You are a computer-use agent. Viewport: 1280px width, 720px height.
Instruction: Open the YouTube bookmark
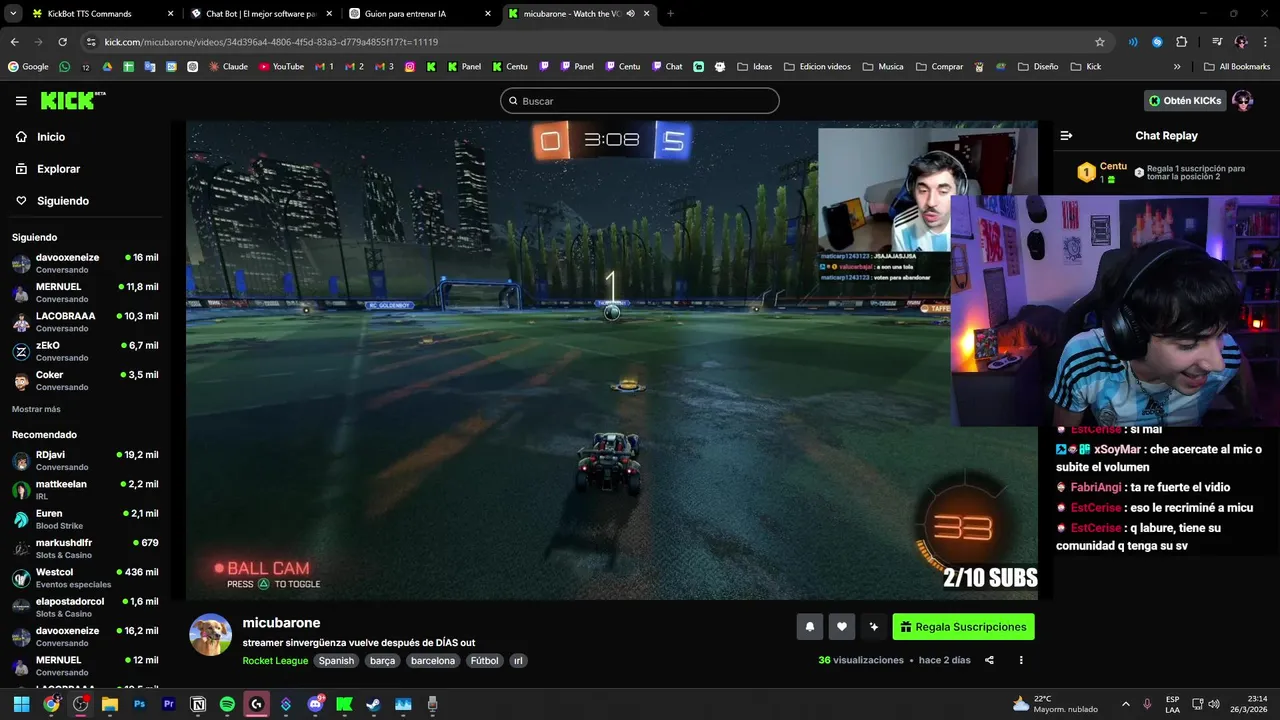pyautogui.click(x=281, y=67)
